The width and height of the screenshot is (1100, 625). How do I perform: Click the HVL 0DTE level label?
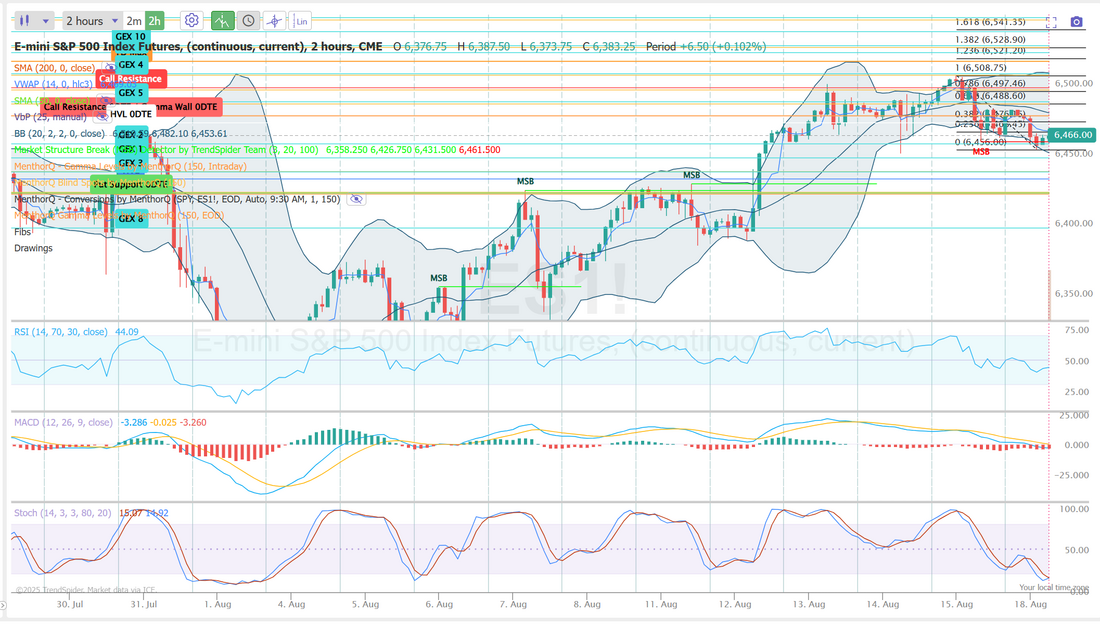[130, 114]
